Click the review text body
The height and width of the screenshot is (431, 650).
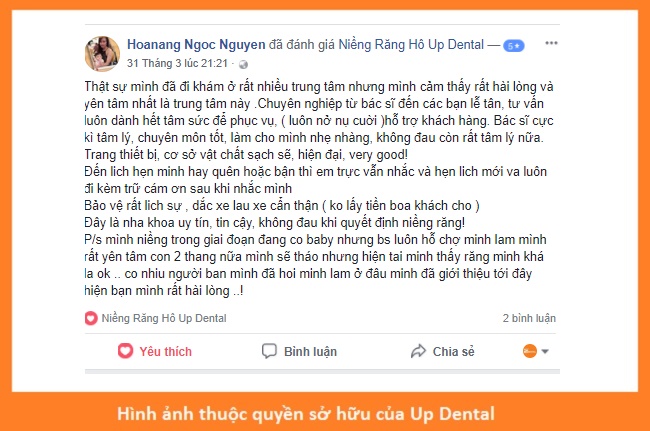coord(319,189)
